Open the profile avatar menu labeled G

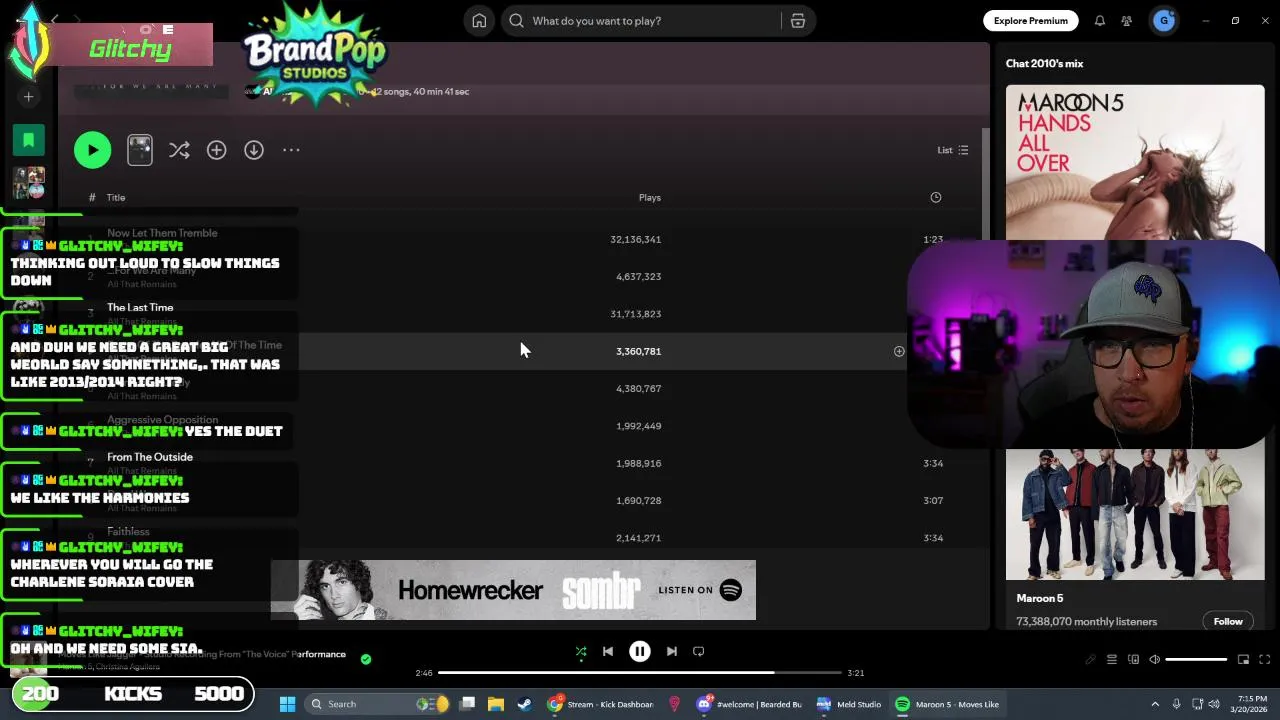tap(1164, 21)
